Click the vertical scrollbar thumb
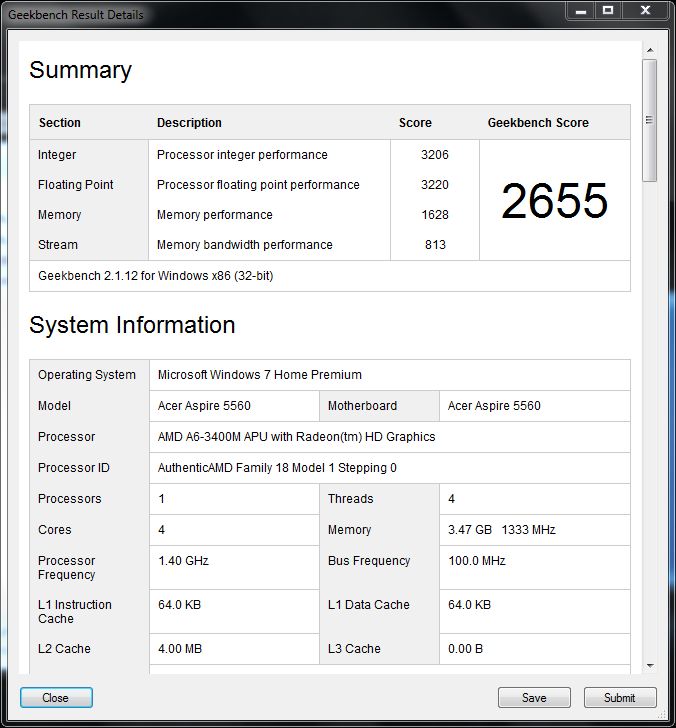676x728 pixels. coord(650,120)
